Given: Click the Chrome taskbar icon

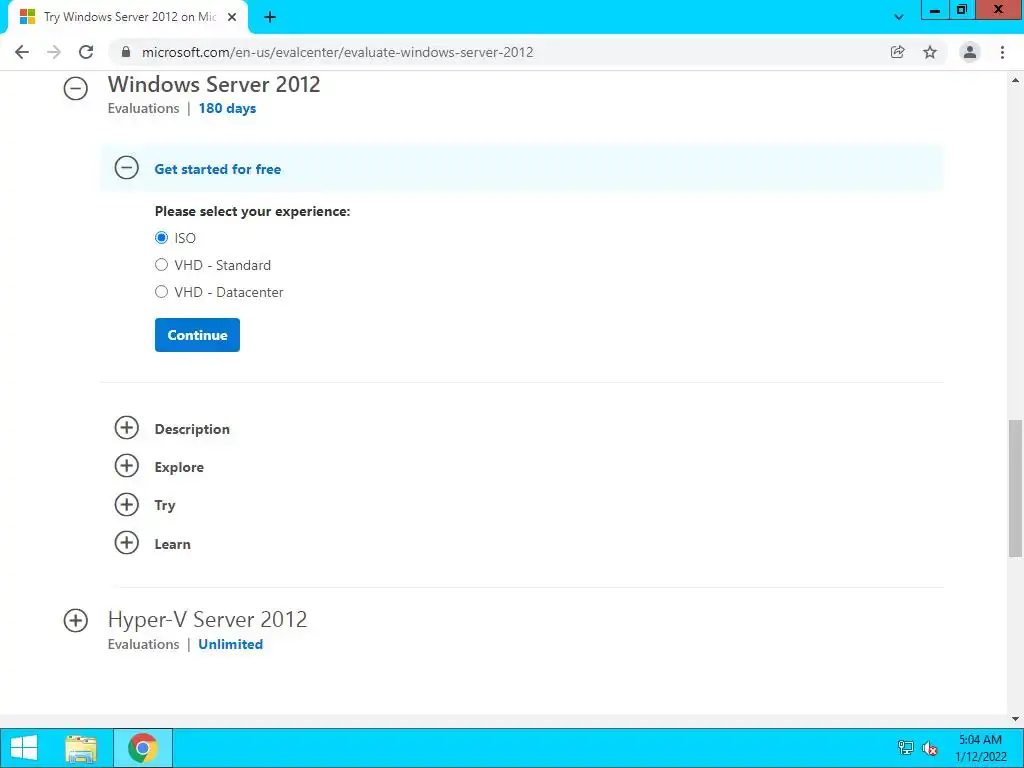Looking at the screenshot, I should [x=142, y=748].
